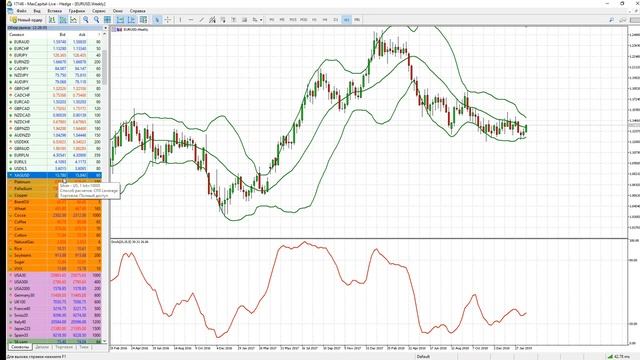Viewport: 640px width, 360px height.
Task: Zoom out on the chart
Action: (x=96, y=20)
